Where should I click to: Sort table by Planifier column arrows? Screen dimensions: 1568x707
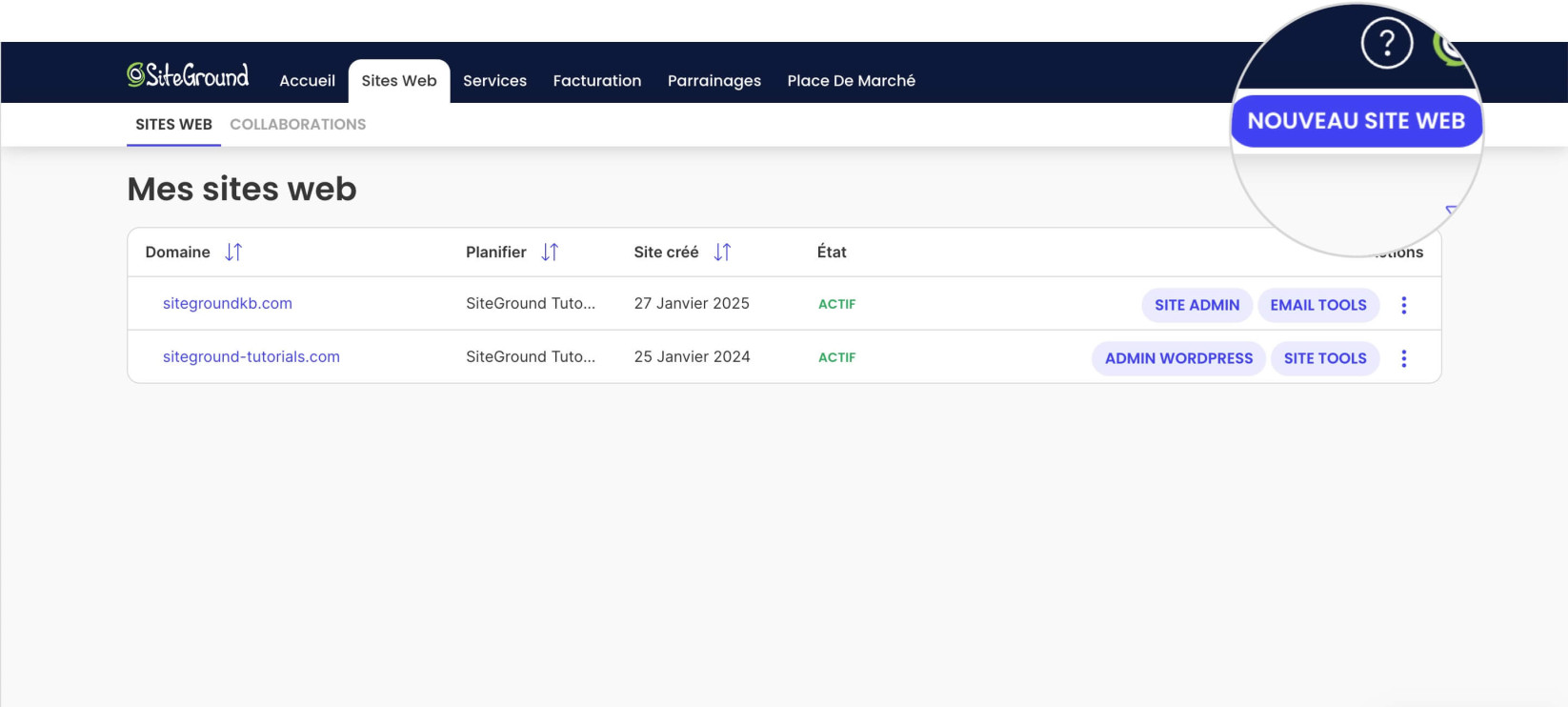pyautogui.click(x=550, y=252)
